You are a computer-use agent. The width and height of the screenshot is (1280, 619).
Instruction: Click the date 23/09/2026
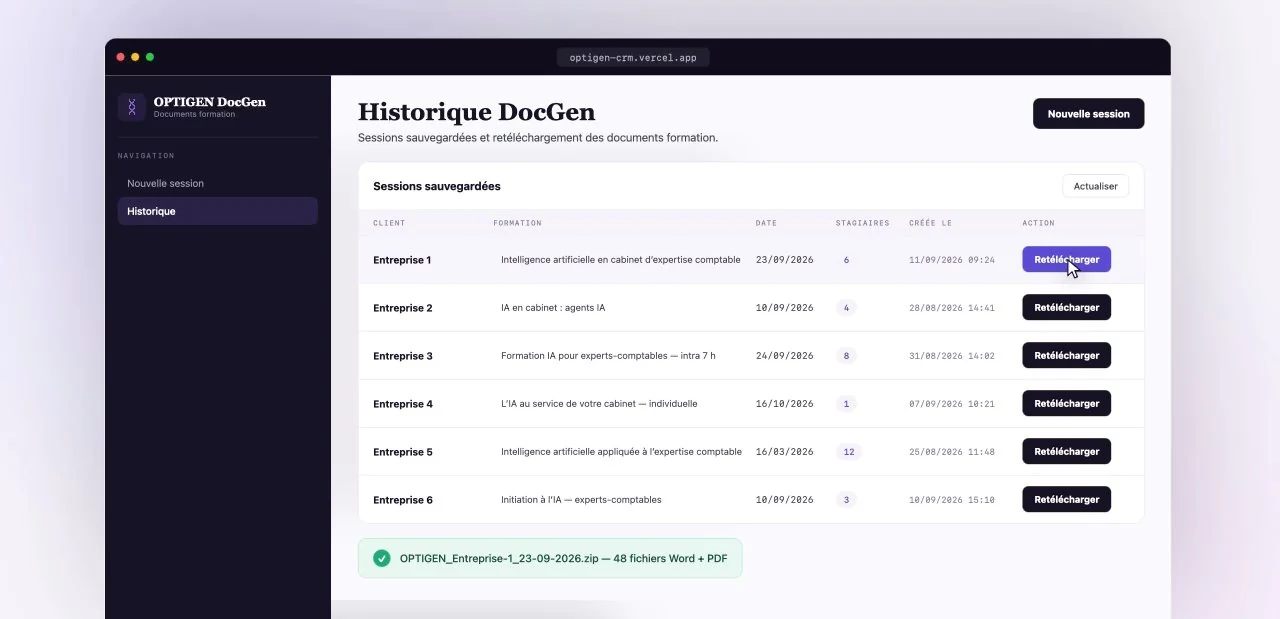point(785,260)
